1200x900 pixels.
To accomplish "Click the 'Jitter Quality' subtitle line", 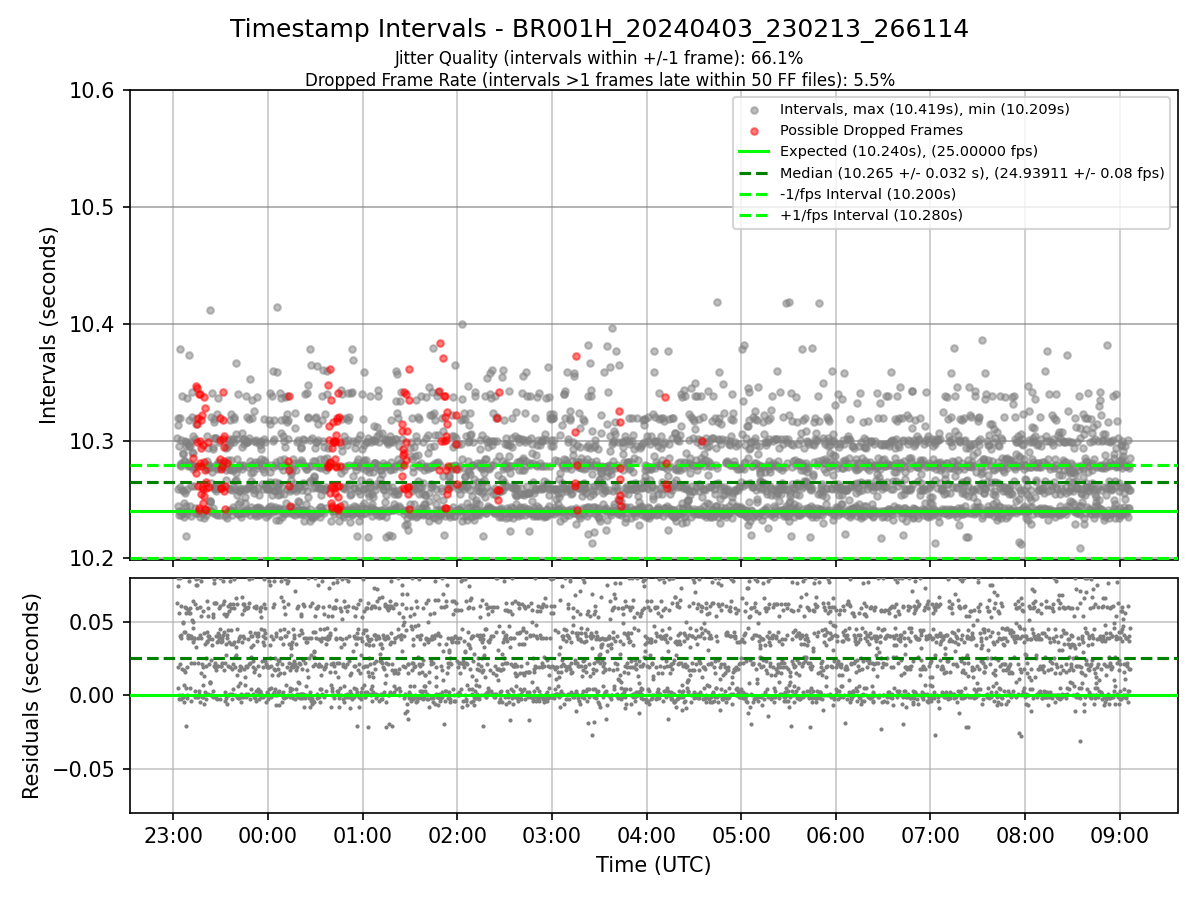I will point(599,58).
